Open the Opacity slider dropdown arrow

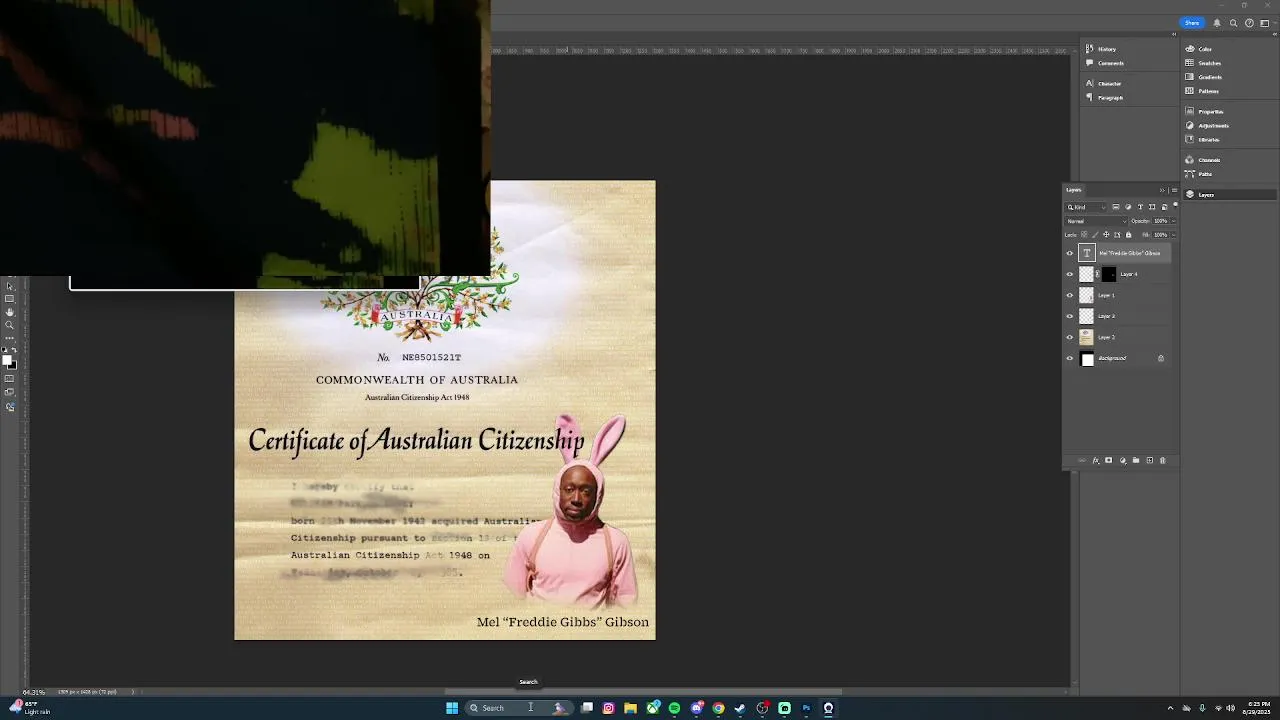(x=1174, y=221)
